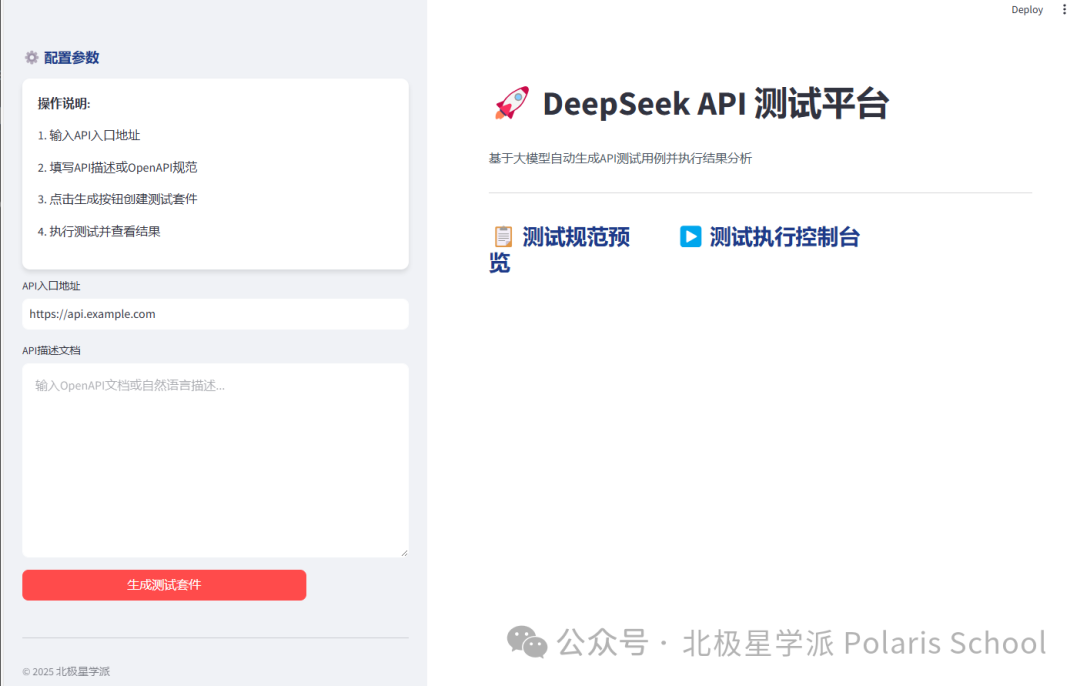This screenshot has height=686, width=1080.
Task: Select the 配置参数 sidebar heading
Action: click(72, 58)
